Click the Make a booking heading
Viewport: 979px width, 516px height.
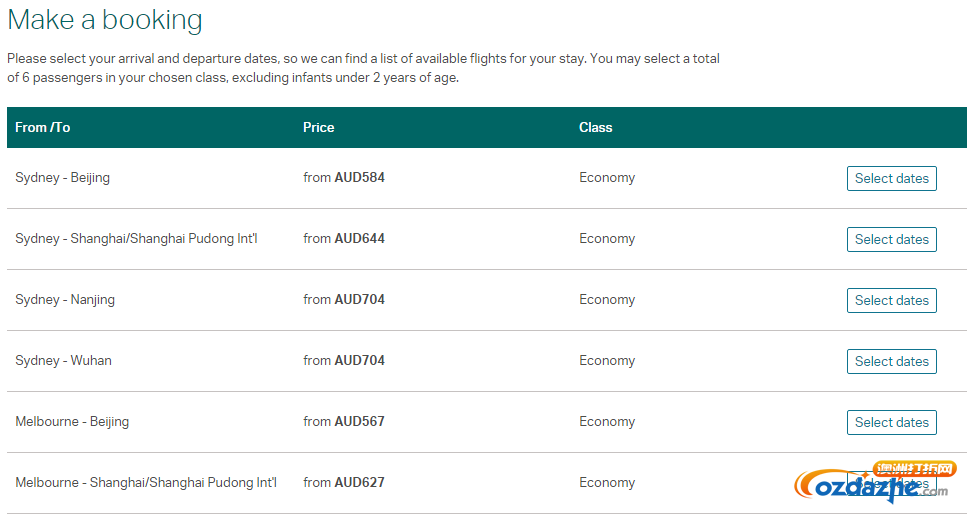coord(105,19)
